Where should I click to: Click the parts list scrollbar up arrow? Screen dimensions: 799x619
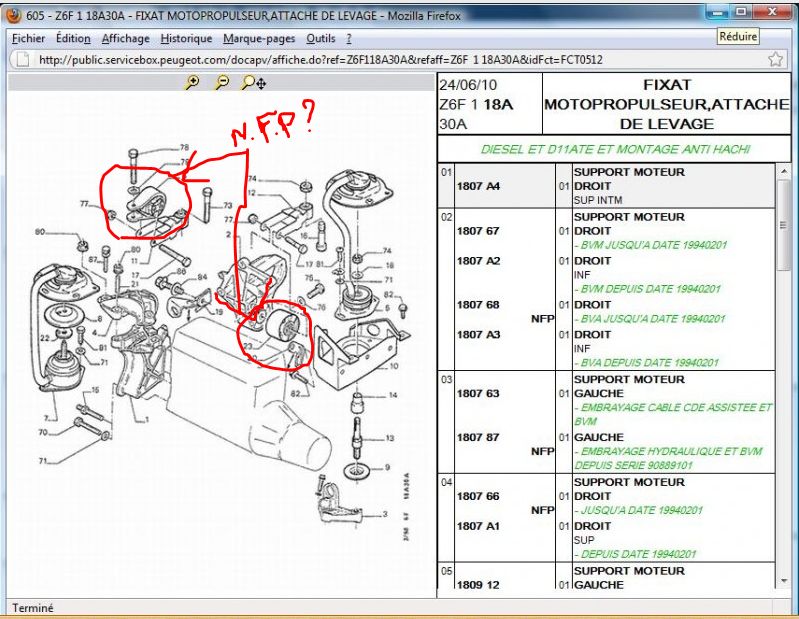[x=783, y=172]
